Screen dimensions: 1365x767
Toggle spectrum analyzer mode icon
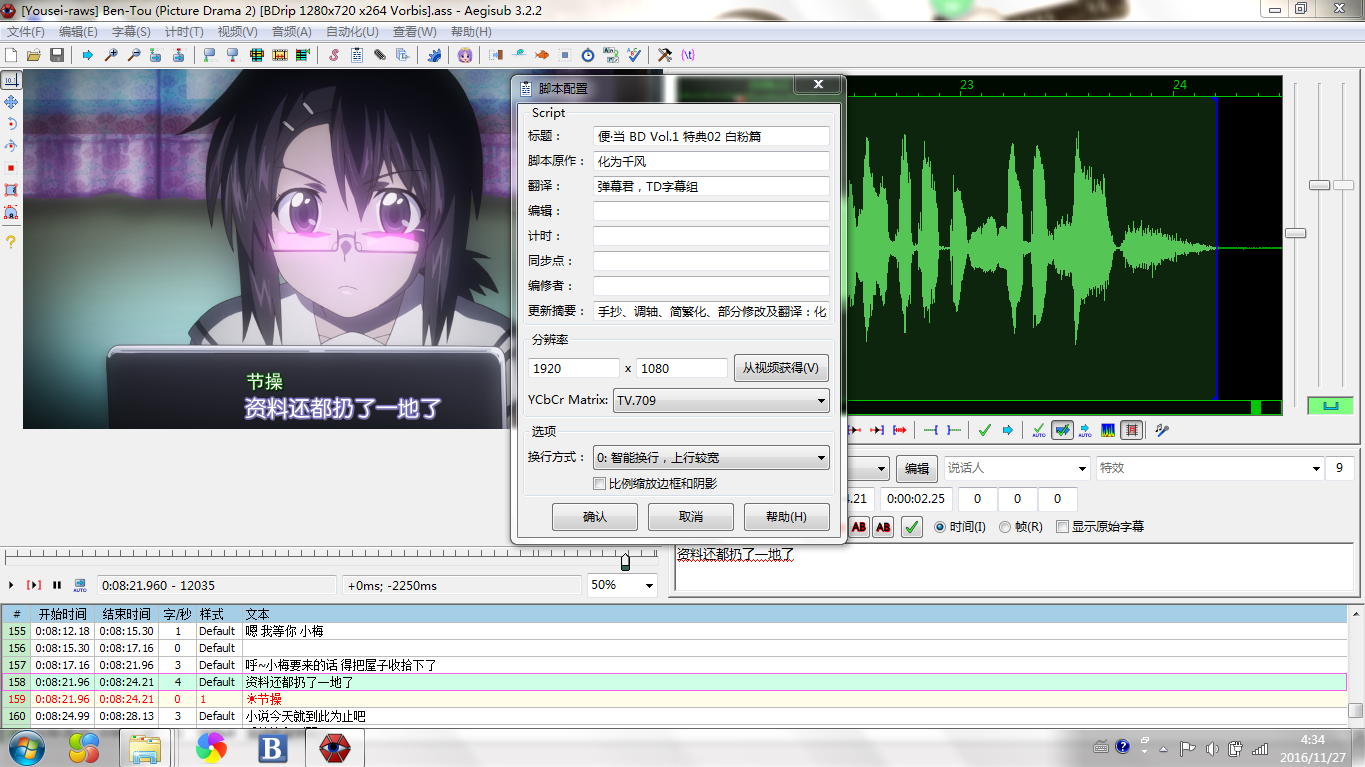click(1108, 430)
